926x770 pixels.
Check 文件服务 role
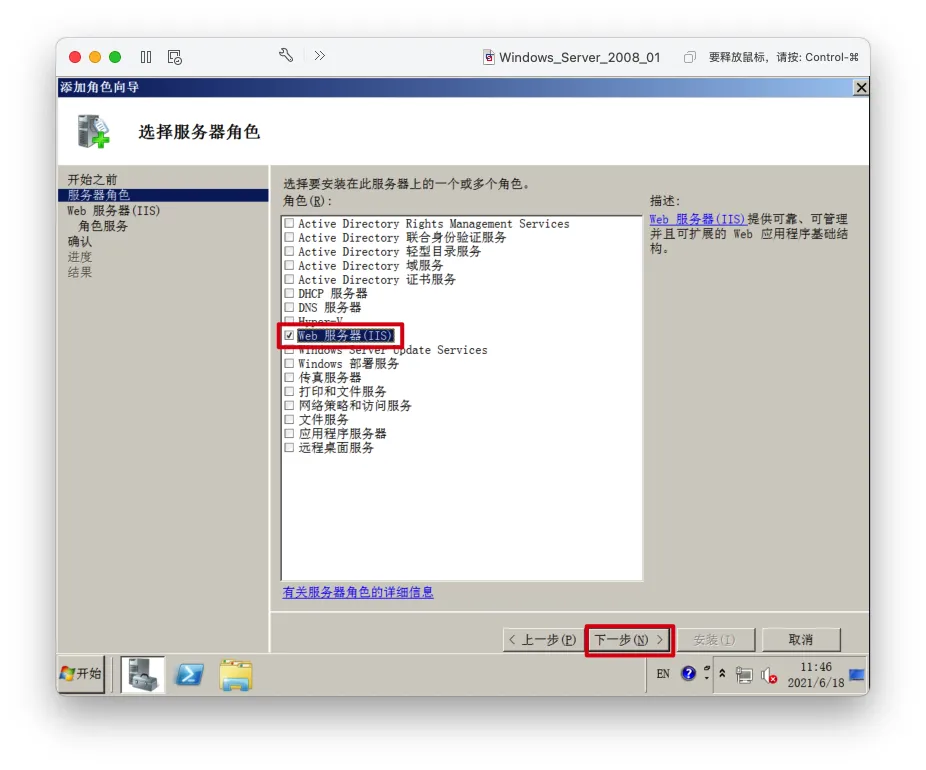tap(289, 419)
